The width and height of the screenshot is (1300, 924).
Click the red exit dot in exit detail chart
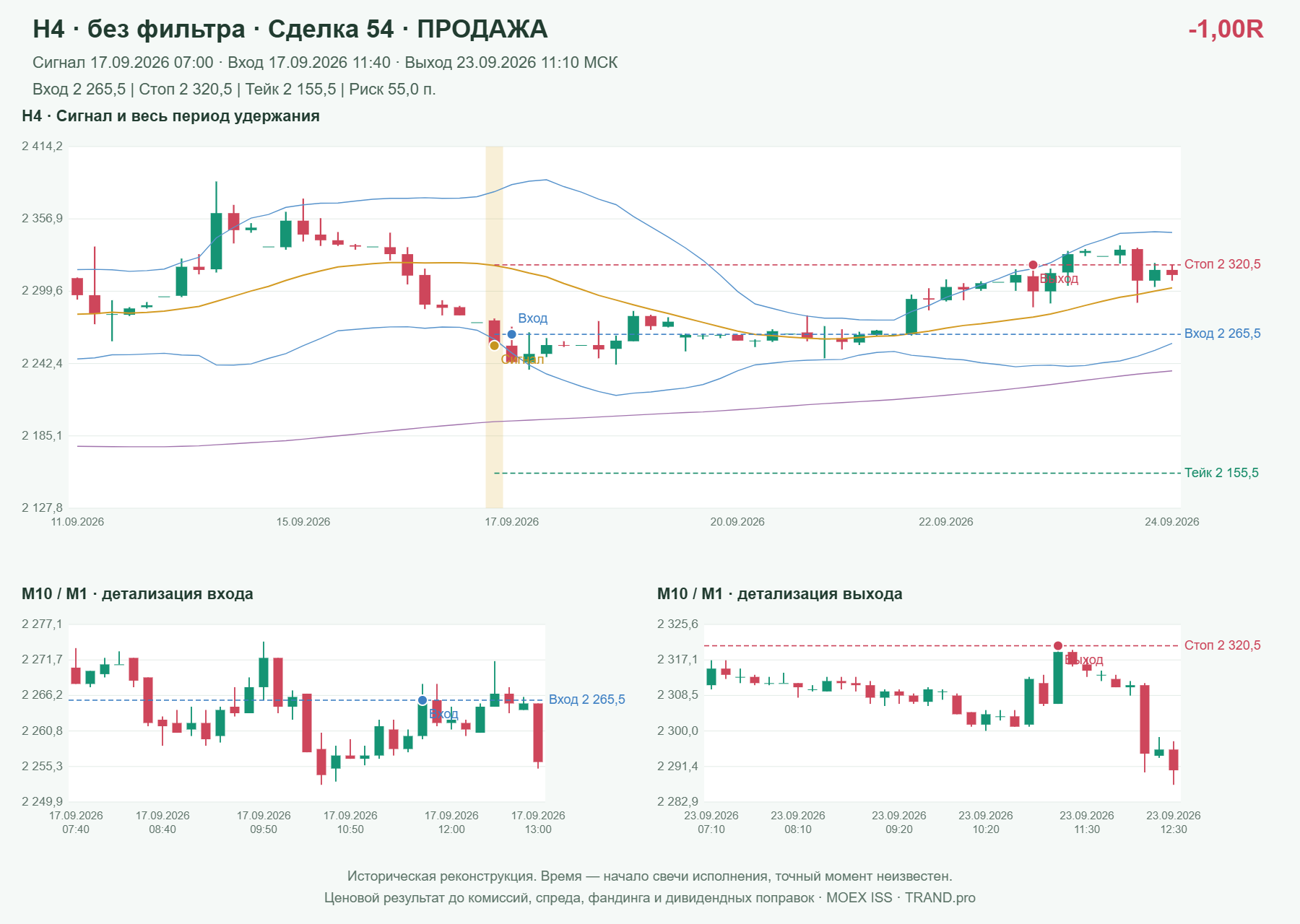pyautogui.click(x=1057, y=646)
